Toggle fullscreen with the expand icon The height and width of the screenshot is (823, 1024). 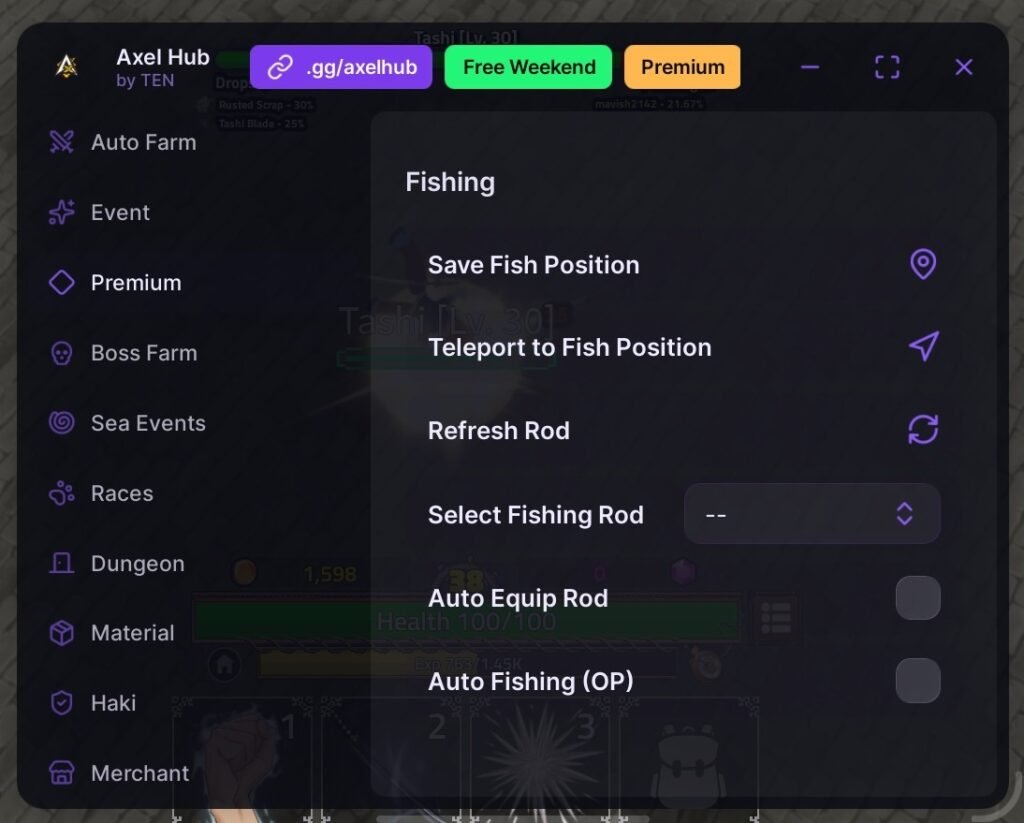[886, 67]
